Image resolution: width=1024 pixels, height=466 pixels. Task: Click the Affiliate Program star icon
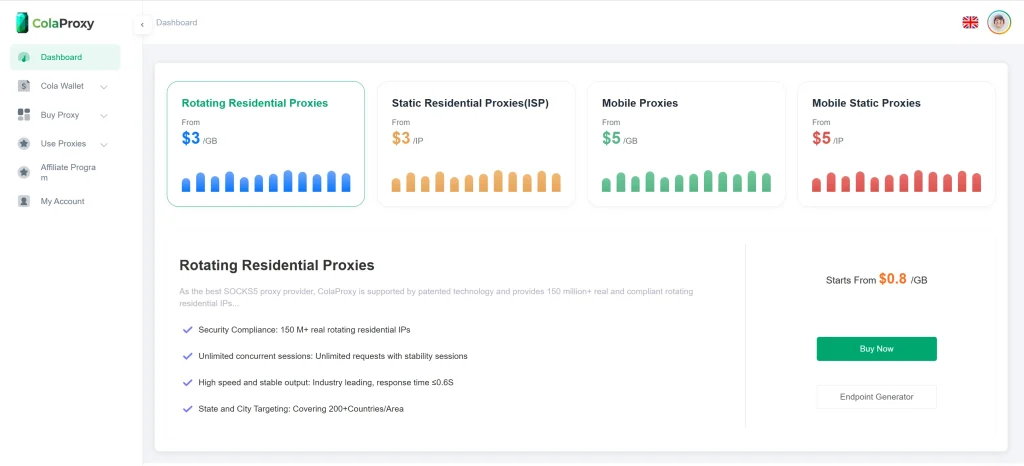click(x=24, y=172)
